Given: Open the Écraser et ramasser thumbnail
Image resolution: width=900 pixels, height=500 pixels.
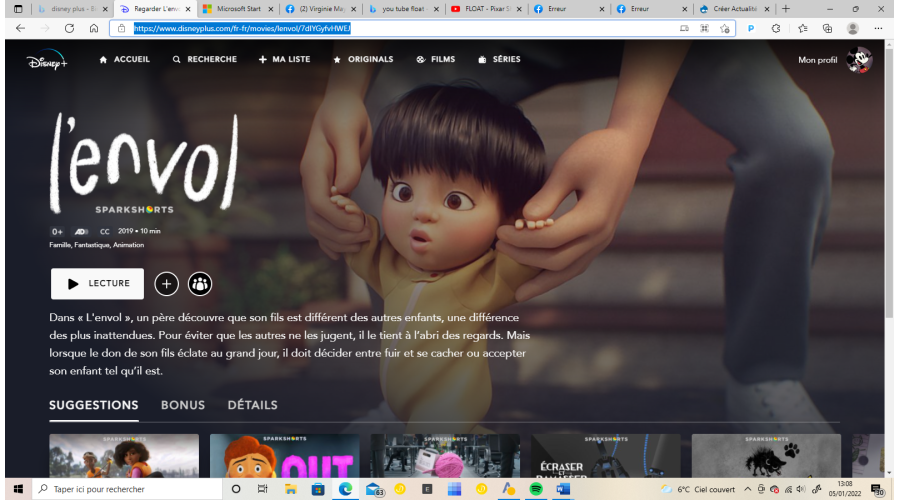Looking at the screenshot, I should pyautogui.click(x=606, y=456).
